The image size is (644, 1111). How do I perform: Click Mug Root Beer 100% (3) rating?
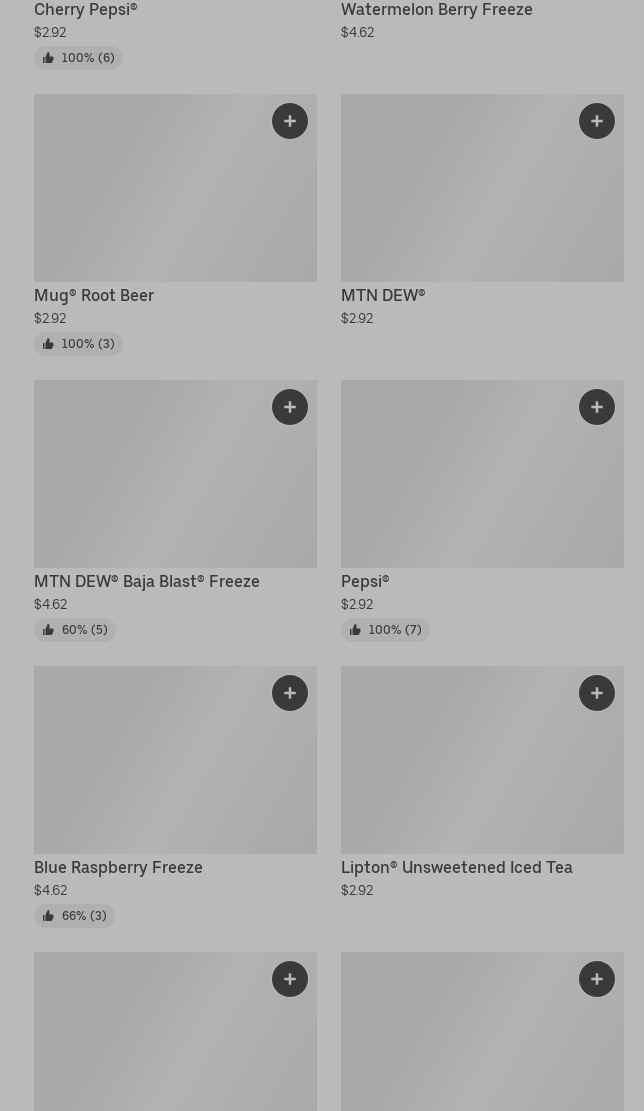pyautogui.click(x=78, y=344)
